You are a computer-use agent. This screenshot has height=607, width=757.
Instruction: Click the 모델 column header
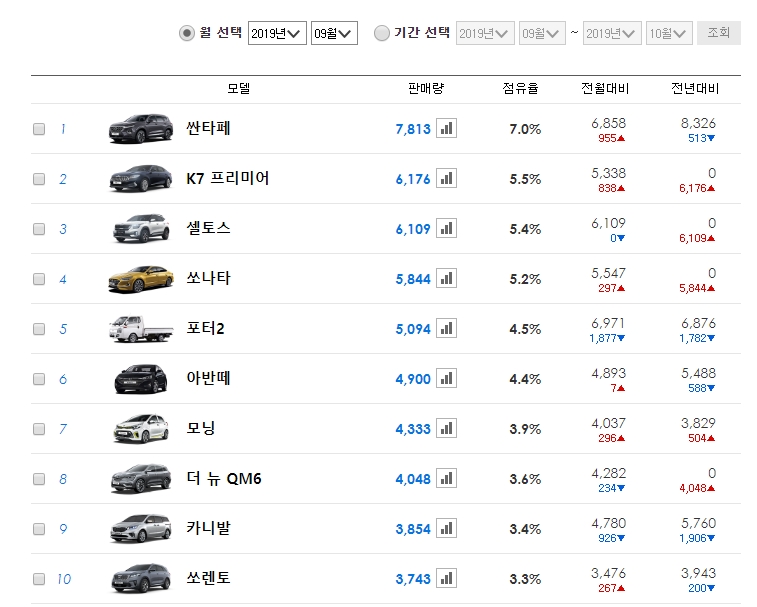[x=238, y=88]
